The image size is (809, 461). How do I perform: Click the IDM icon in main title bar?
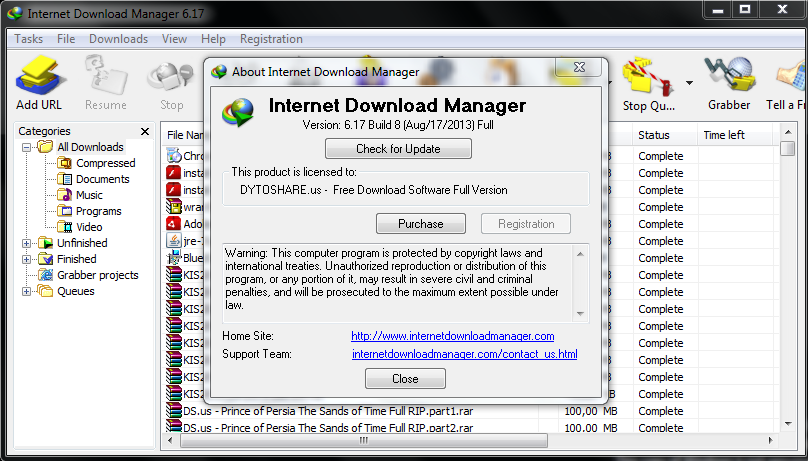coord(15,13)
